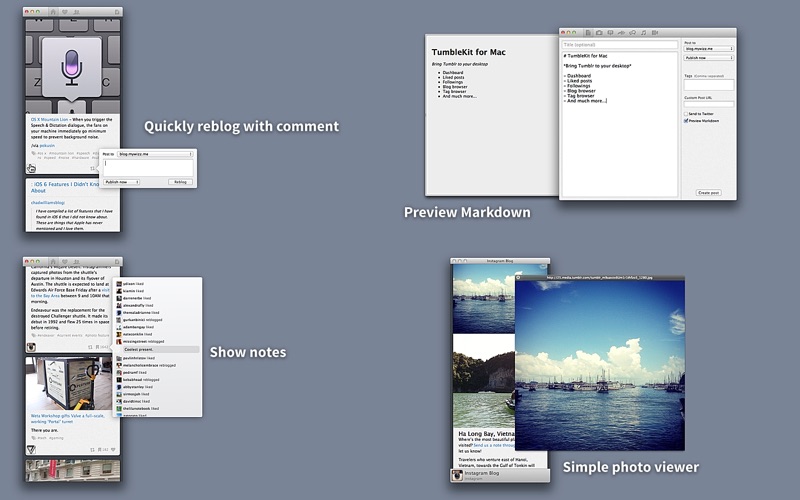Viewport: 800px width, 500px height.
Task: Click the reblog comment text field
Action: point(148,168)
